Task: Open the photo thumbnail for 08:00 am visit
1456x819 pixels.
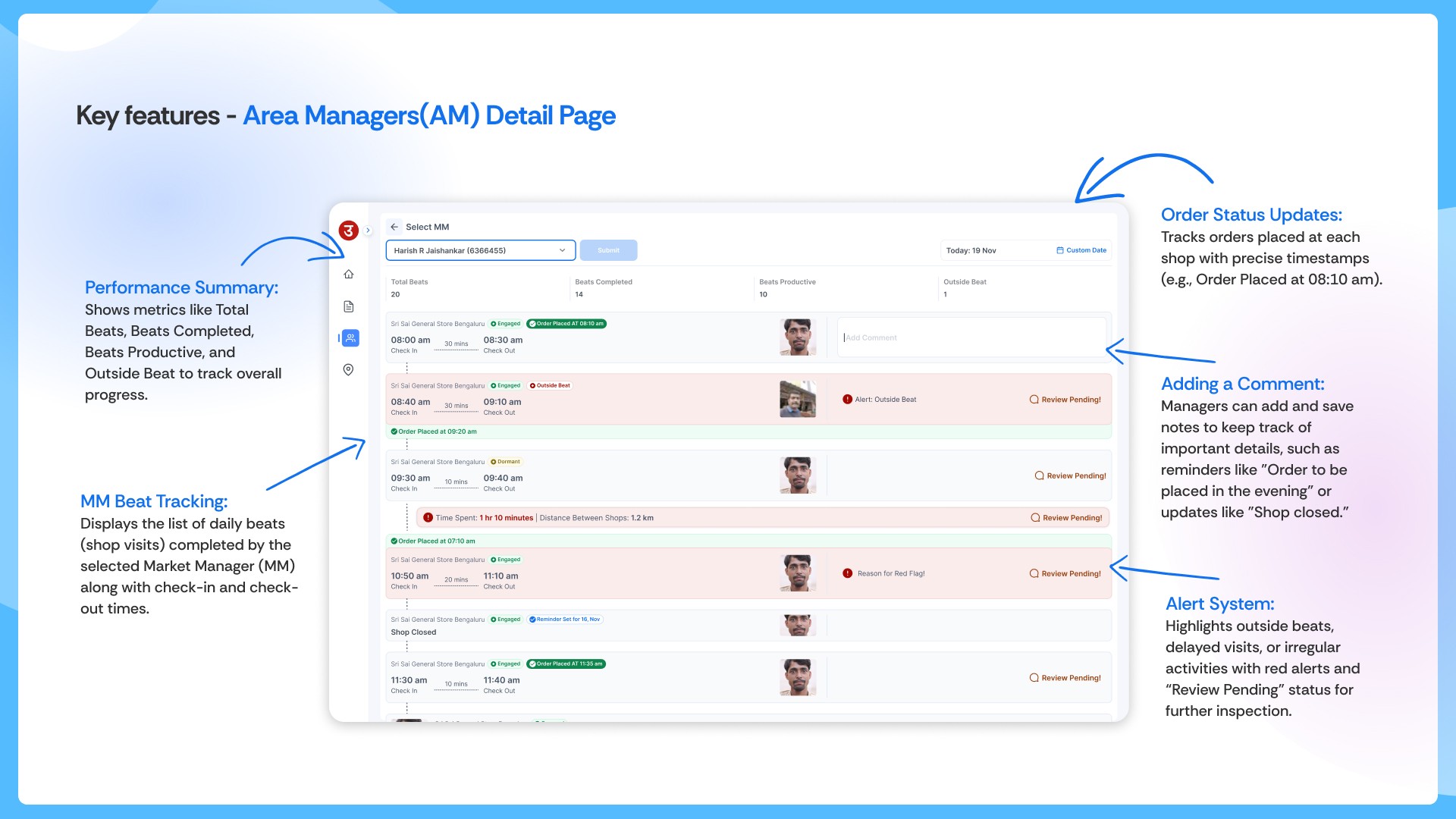Action: tap(798, 337)
